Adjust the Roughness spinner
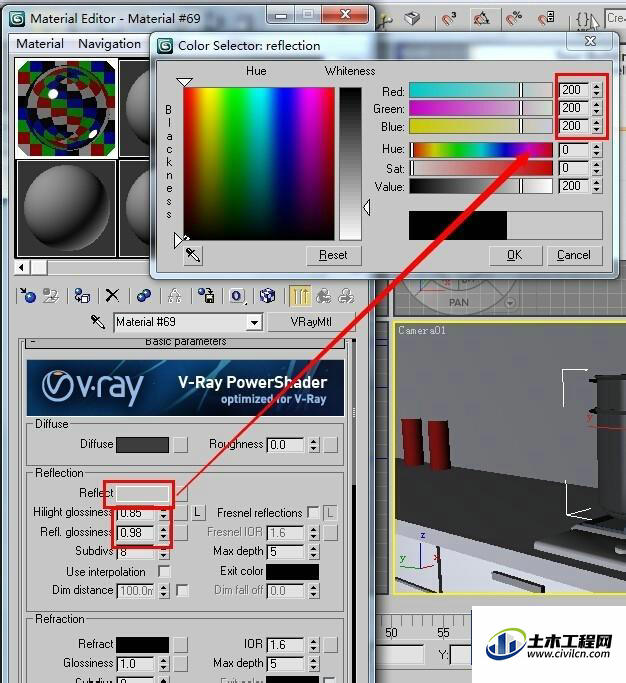This screenshot has width=626, height=683. 314,445
